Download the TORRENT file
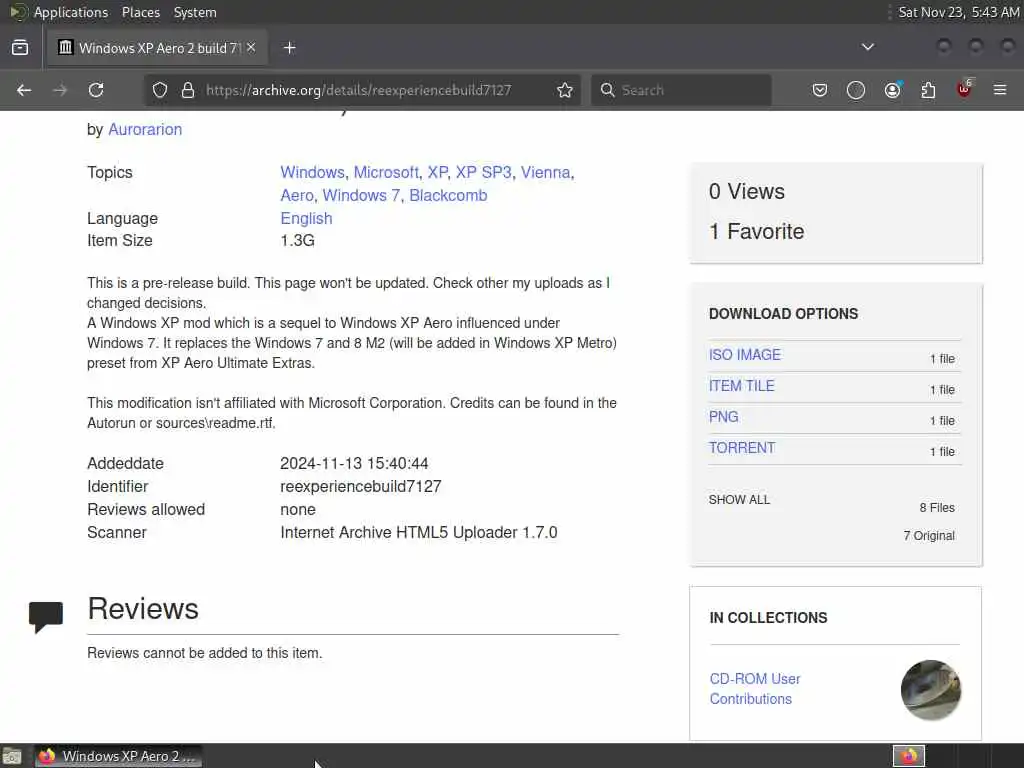 tap(742, 448)
